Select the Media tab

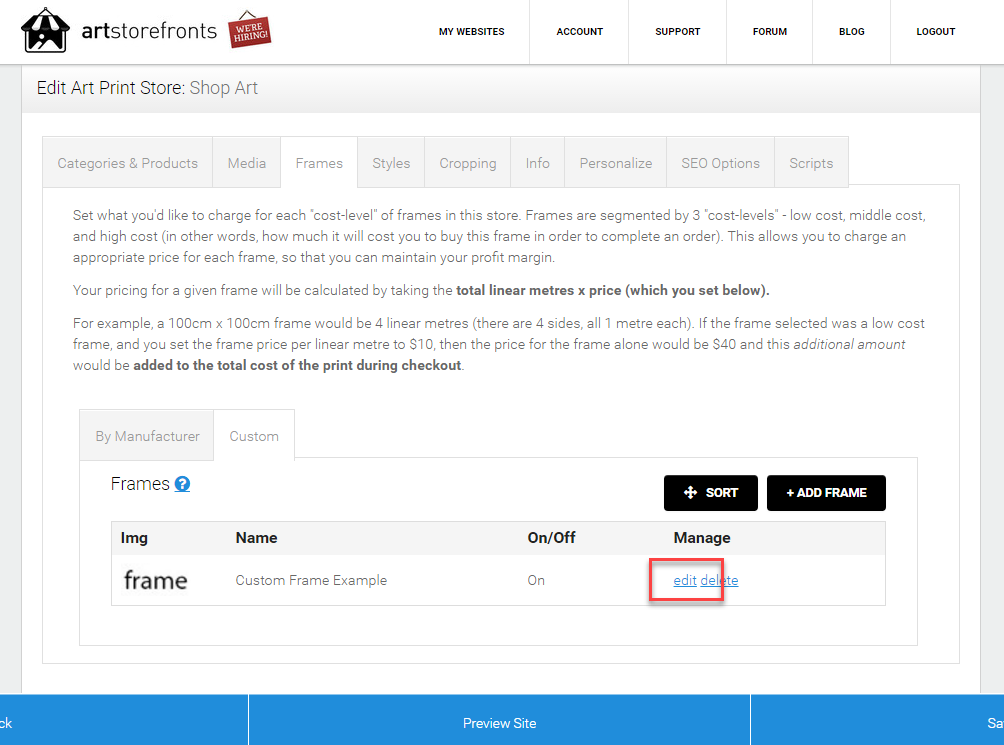pos(247,163)
